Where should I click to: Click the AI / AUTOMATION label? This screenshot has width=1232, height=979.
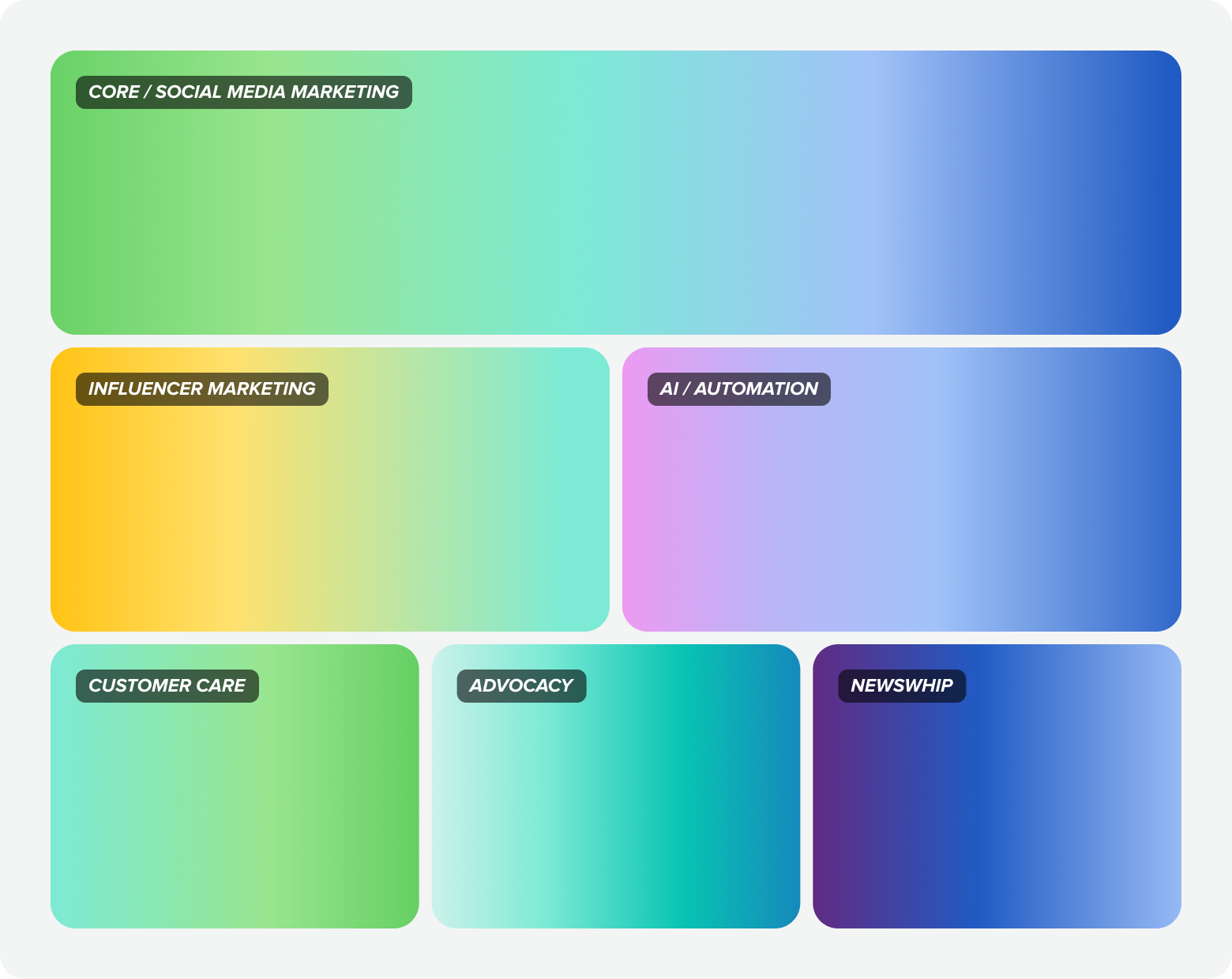tap(738, 388)
